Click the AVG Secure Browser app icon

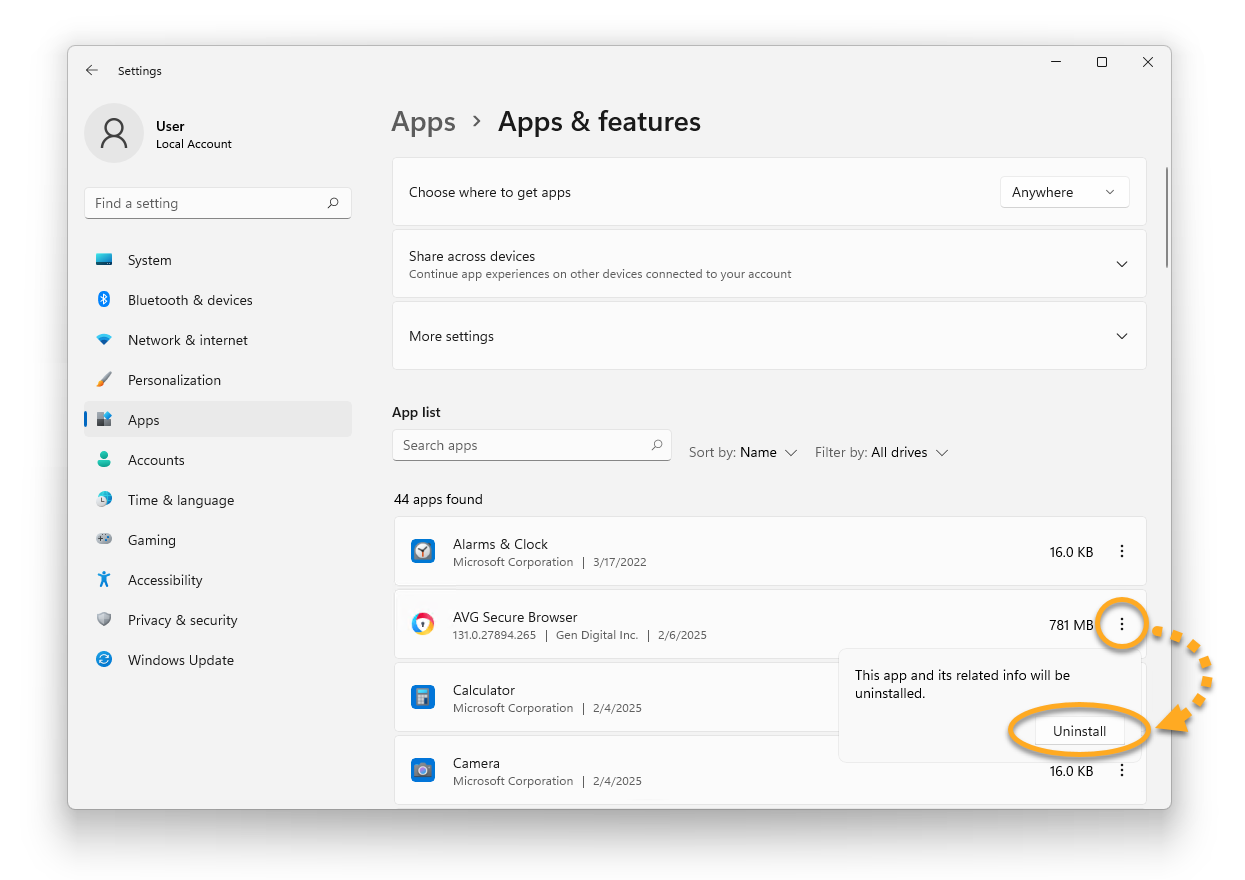coord(423,625)
